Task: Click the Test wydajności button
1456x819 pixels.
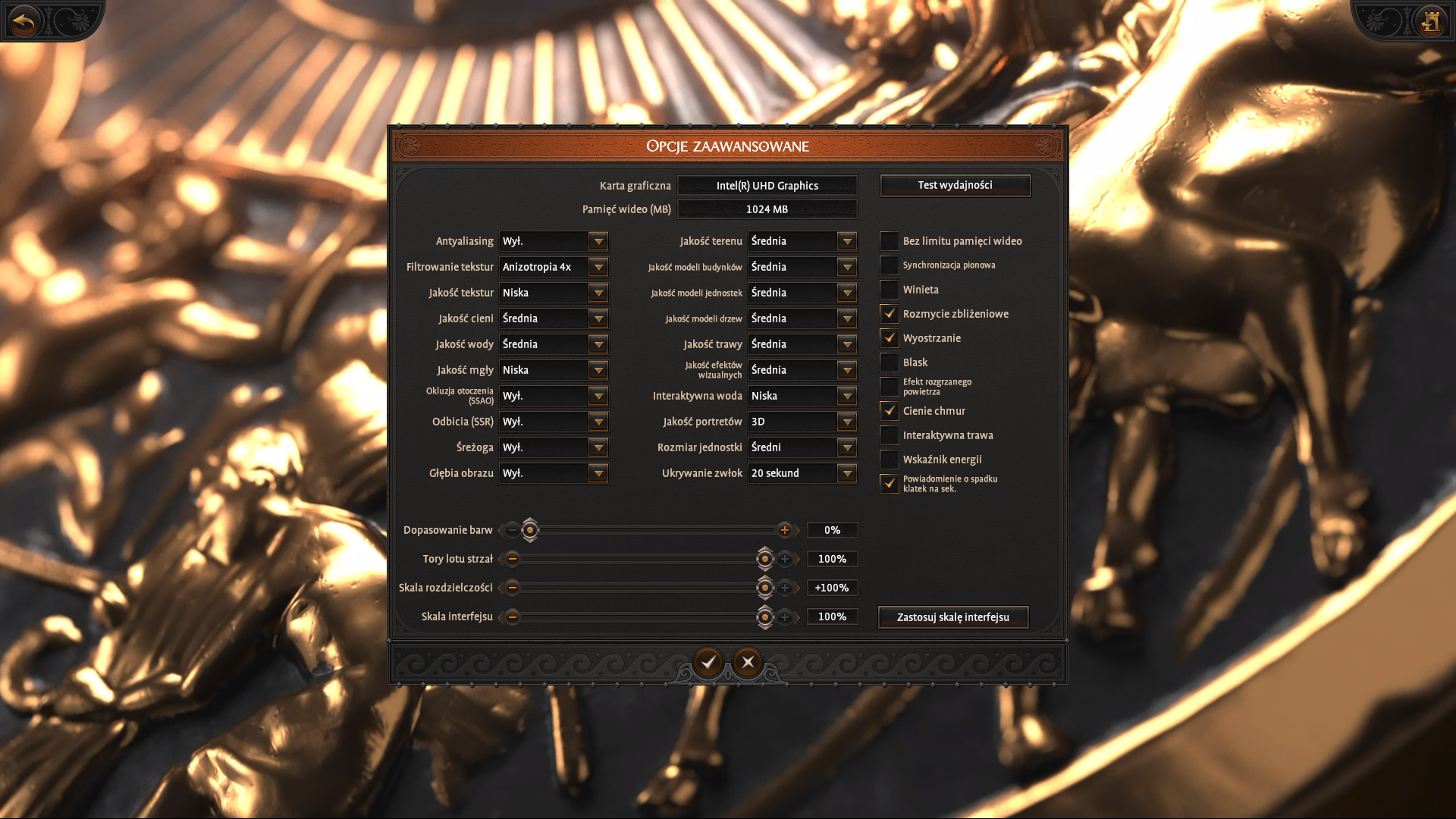Action: click(955, 185)
